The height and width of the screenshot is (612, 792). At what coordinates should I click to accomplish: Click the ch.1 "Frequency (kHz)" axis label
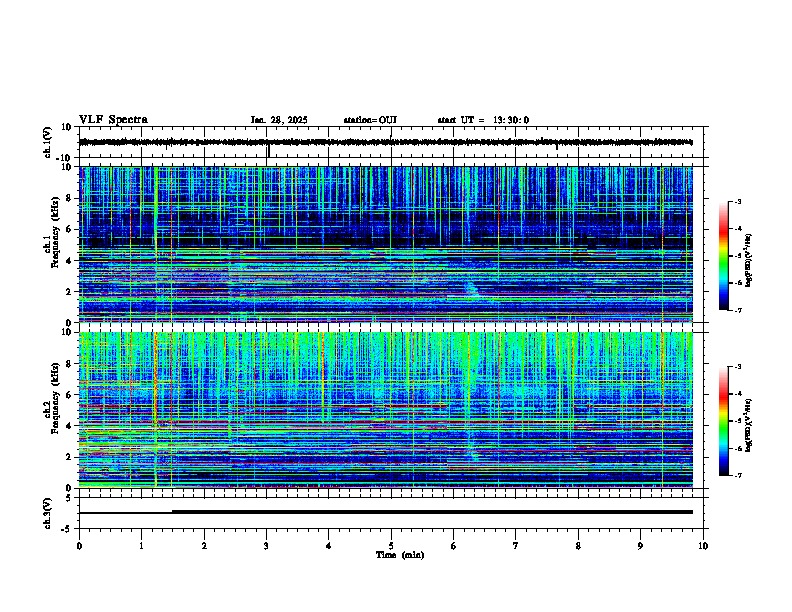(x=55, y=233)
